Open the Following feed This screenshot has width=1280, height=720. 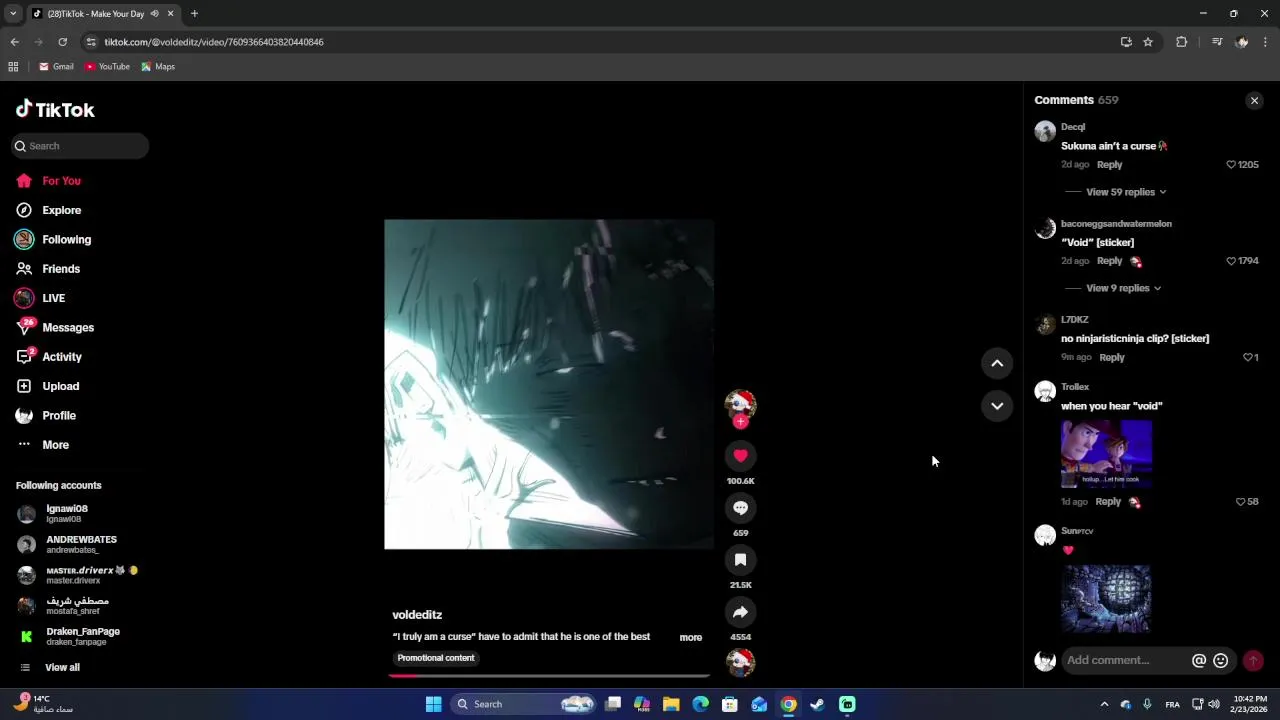click(x=66, y=240)
